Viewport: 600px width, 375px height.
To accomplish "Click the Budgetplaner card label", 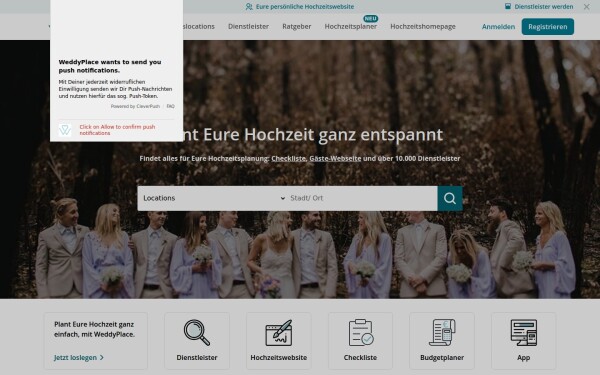I will point(442,357).
